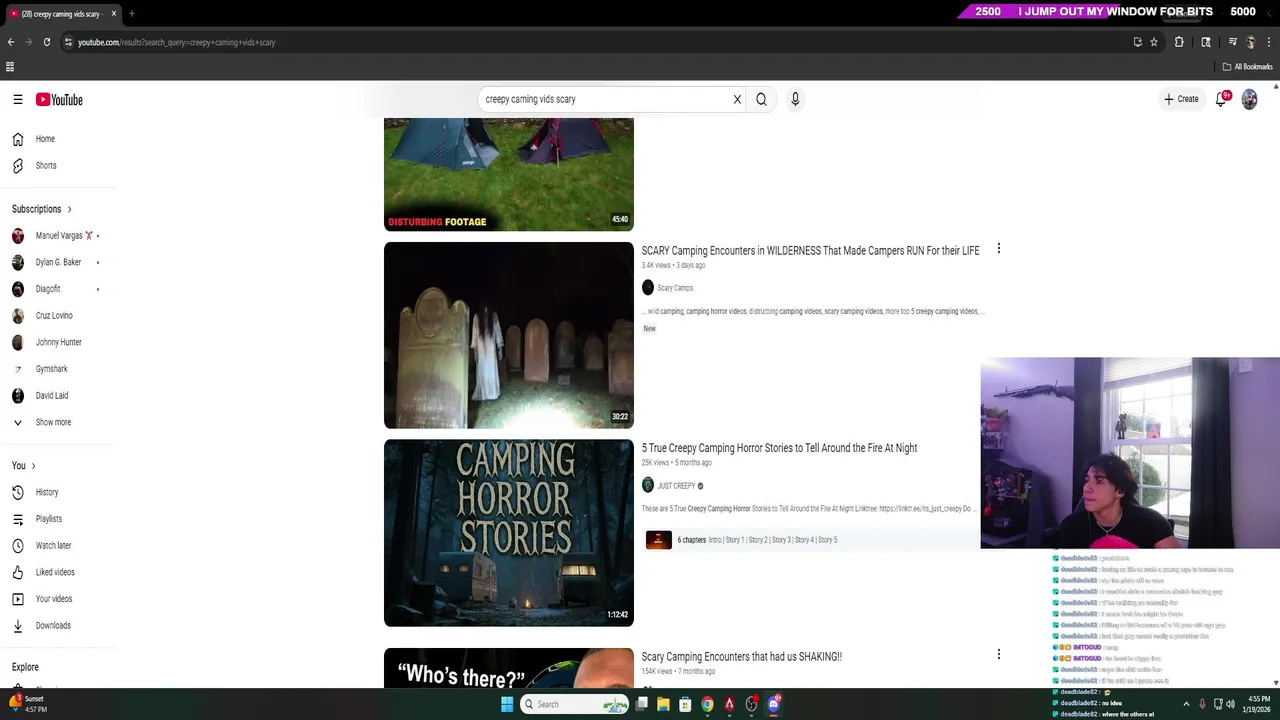Screen dimensions: 1280x720
Task: Open the taskbar clock showing 4:55 PM
Action: coord(1255,704)
